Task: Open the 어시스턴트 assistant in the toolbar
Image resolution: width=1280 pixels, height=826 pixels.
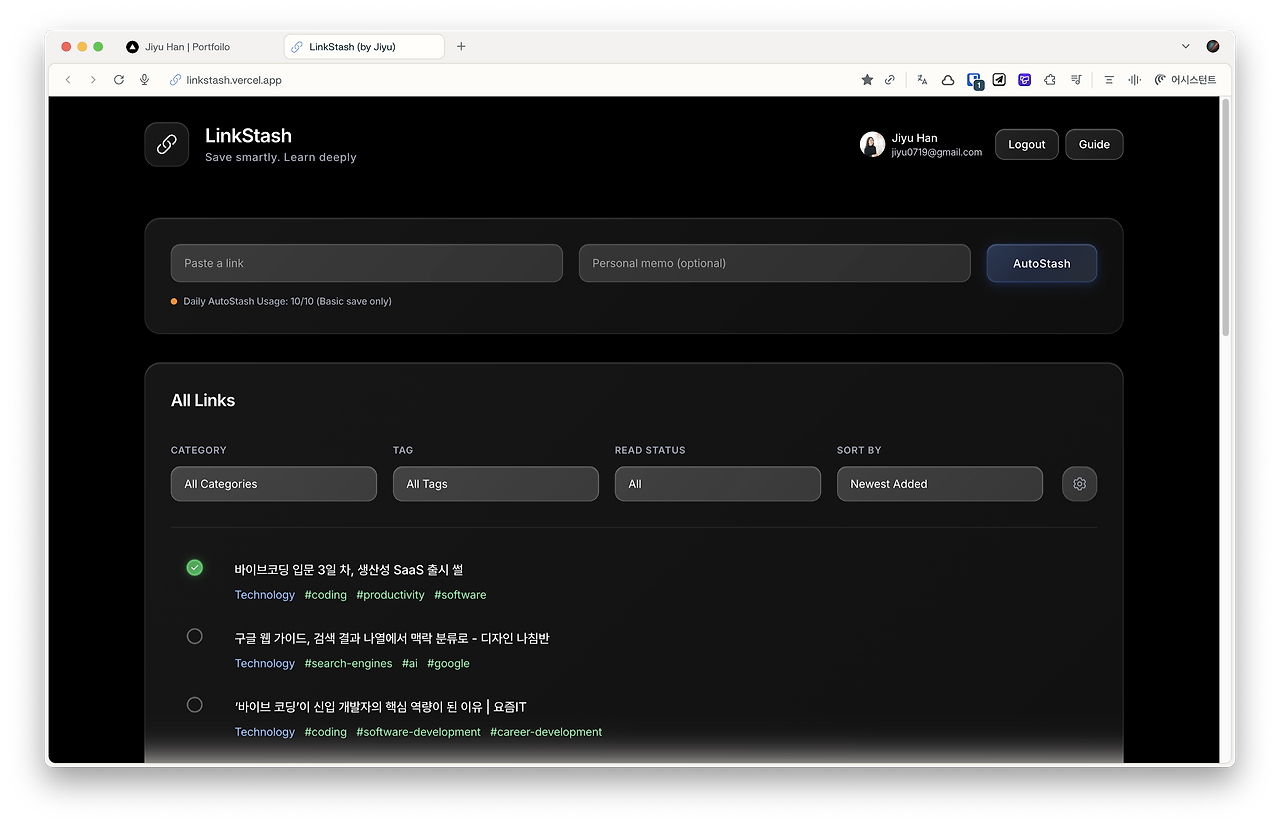Action: (1185, 79)
